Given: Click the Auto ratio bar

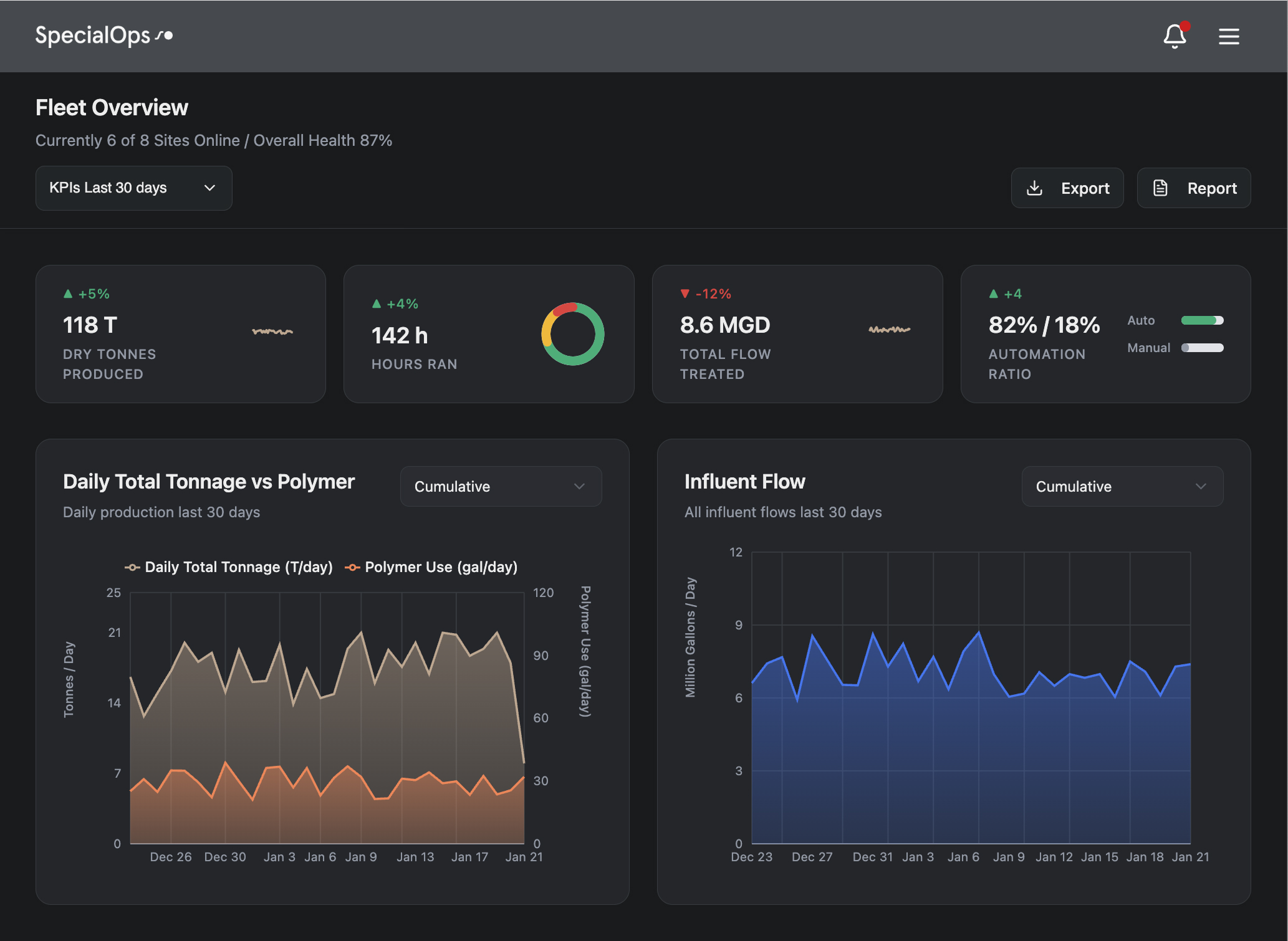Looking at the screenshot, I should [1202, 320].
